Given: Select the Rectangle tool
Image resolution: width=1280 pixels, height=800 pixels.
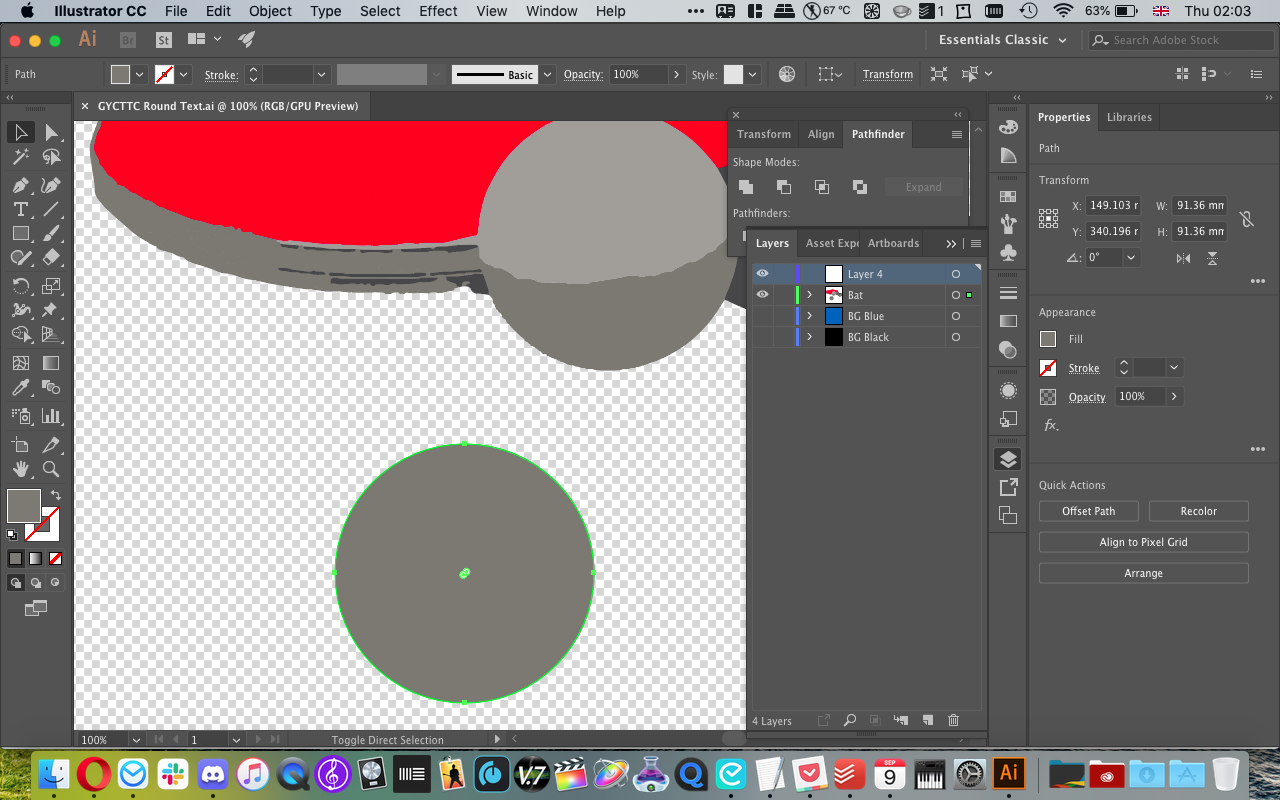Looking at the screenshot, I should 20,233.
